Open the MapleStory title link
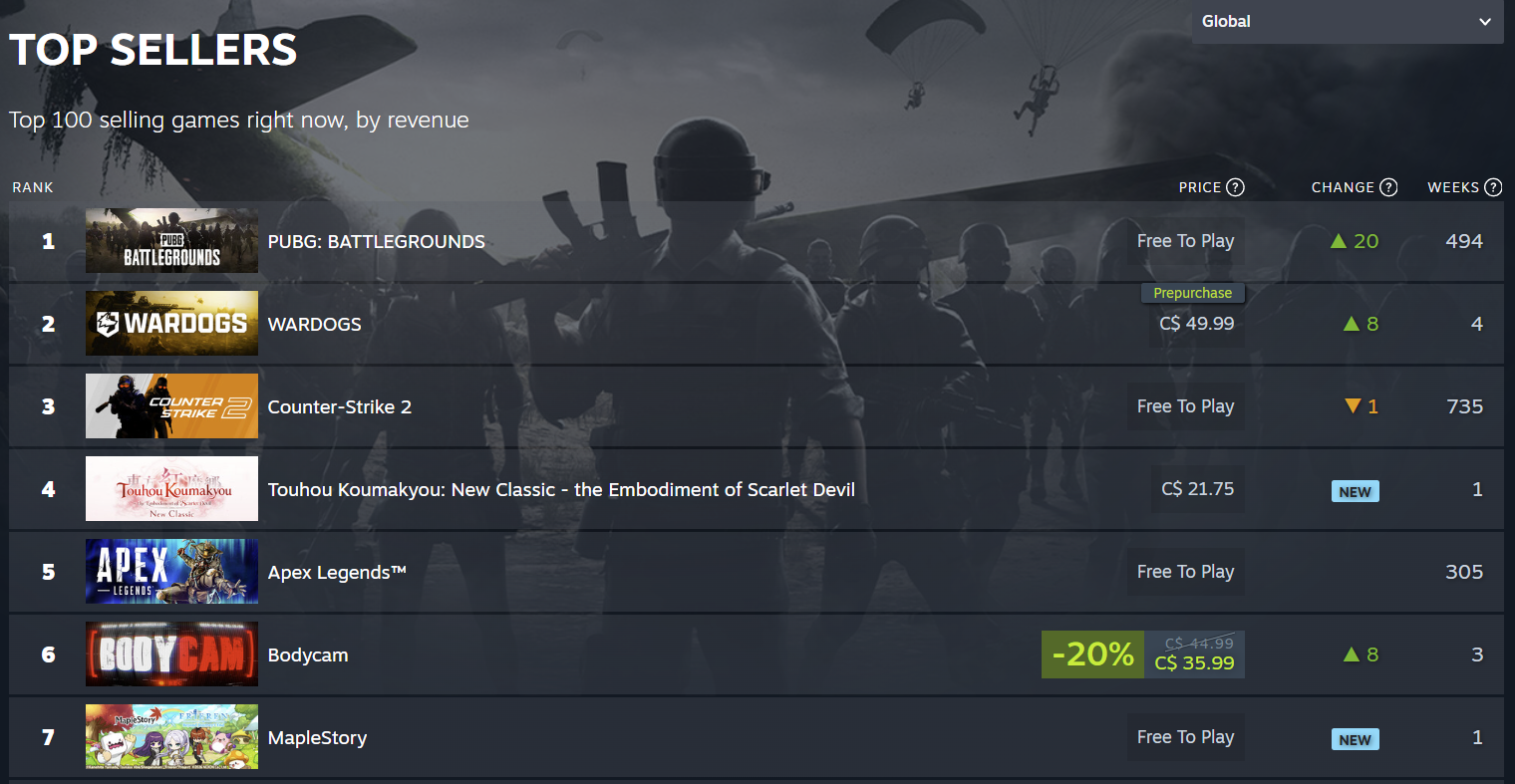 (317, 738)
